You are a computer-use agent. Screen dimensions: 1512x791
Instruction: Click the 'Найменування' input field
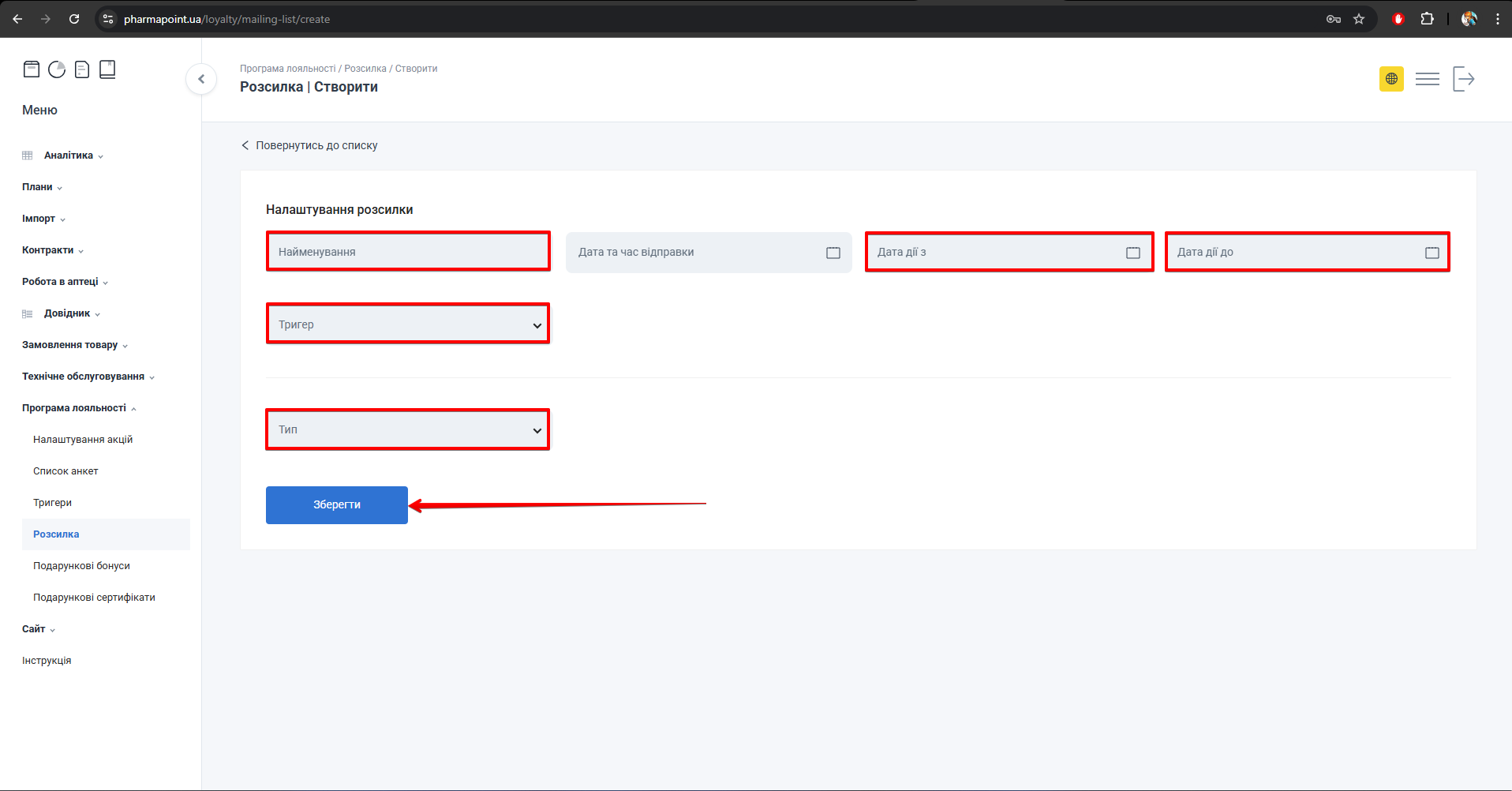(x=408, y=252)
